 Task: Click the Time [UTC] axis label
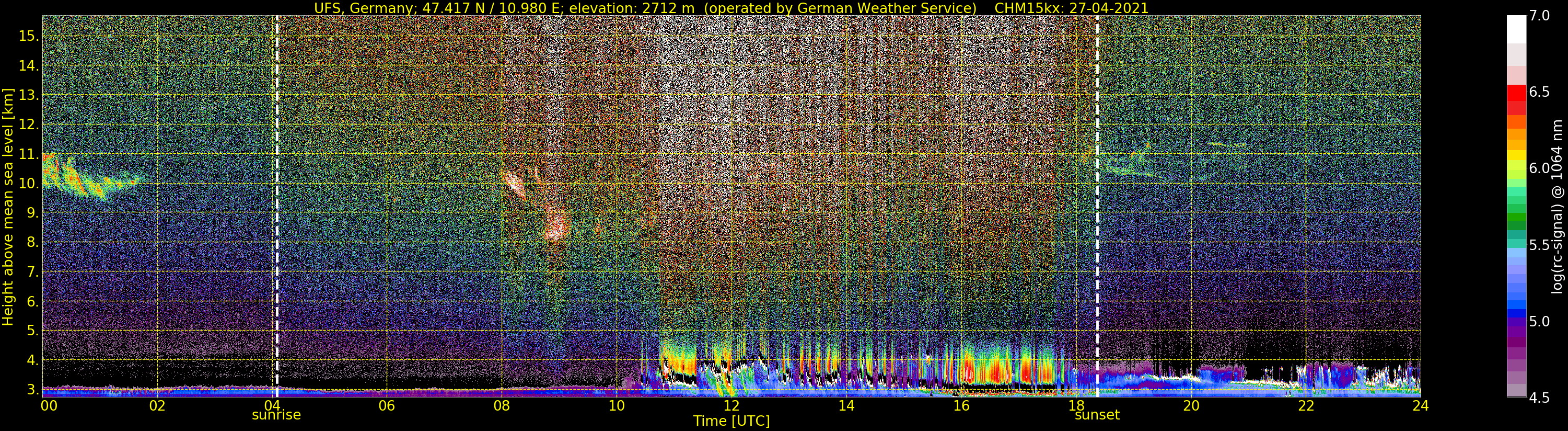point(731,421)
